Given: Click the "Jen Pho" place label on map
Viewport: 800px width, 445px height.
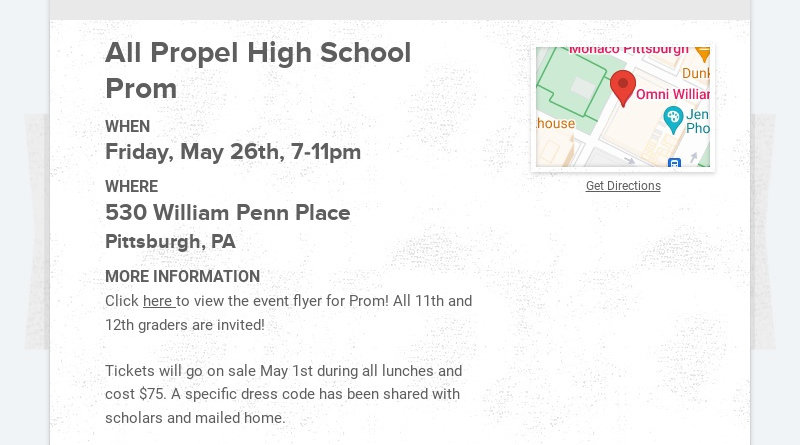Looking at the screenshot, I should pyautogui.click(x=697, y=121).
